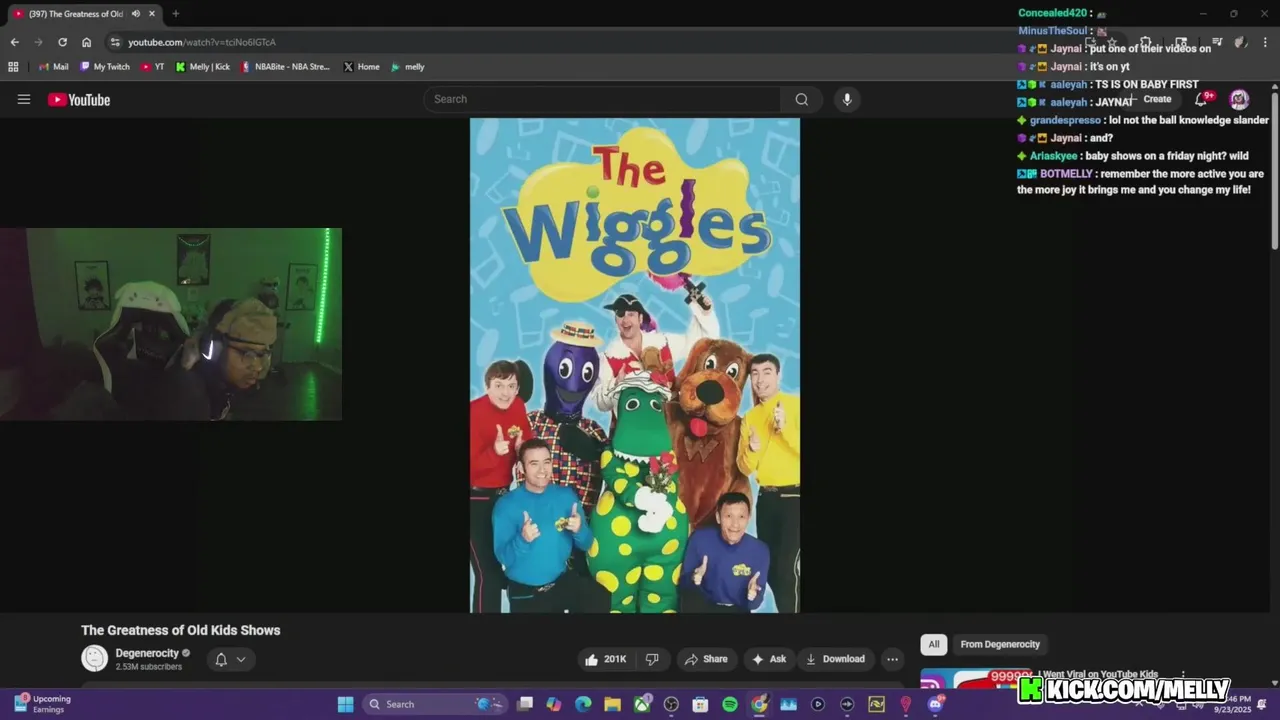Open the browser home page button
The width and height of the screenshot is (1280, 720).
(x=87, y=42)
